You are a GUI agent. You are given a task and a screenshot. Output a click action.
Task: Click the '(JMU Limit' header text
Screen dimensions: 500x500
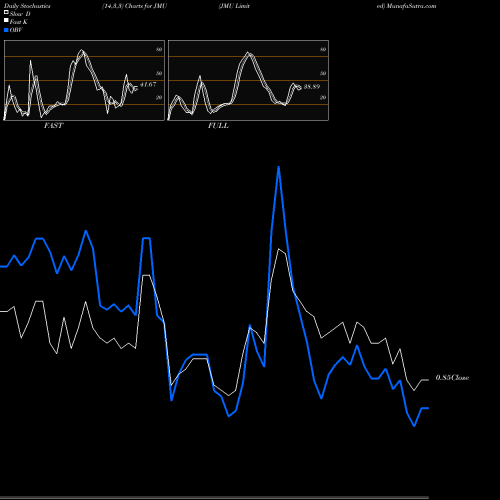[234, 6]
